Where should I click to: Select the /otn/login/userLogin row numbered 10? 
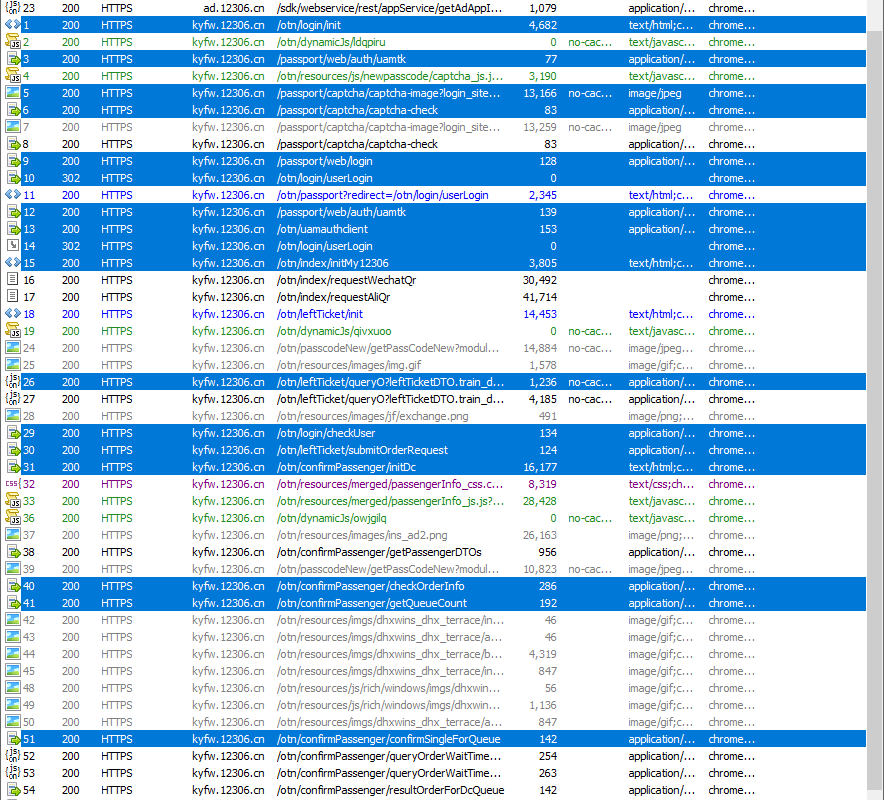[x=433, y=178]
